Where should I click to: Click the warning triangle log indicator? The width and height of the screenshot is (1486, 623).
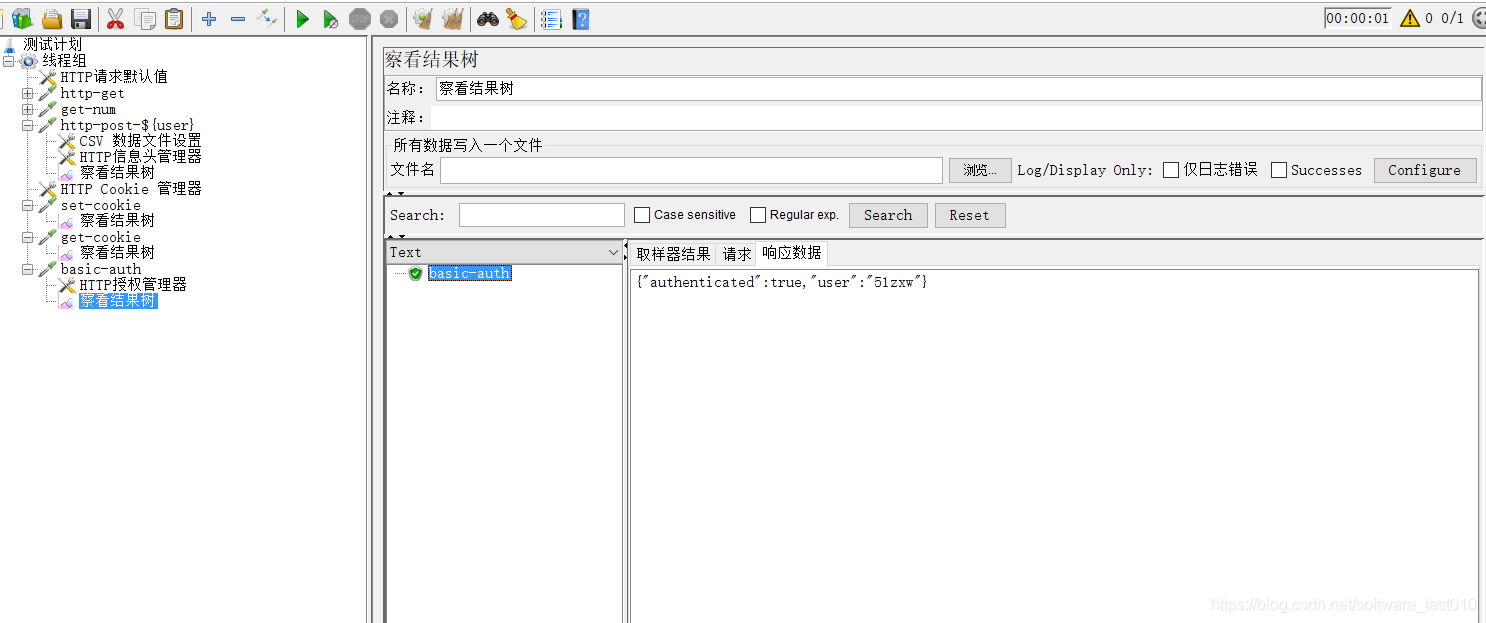1410,18
